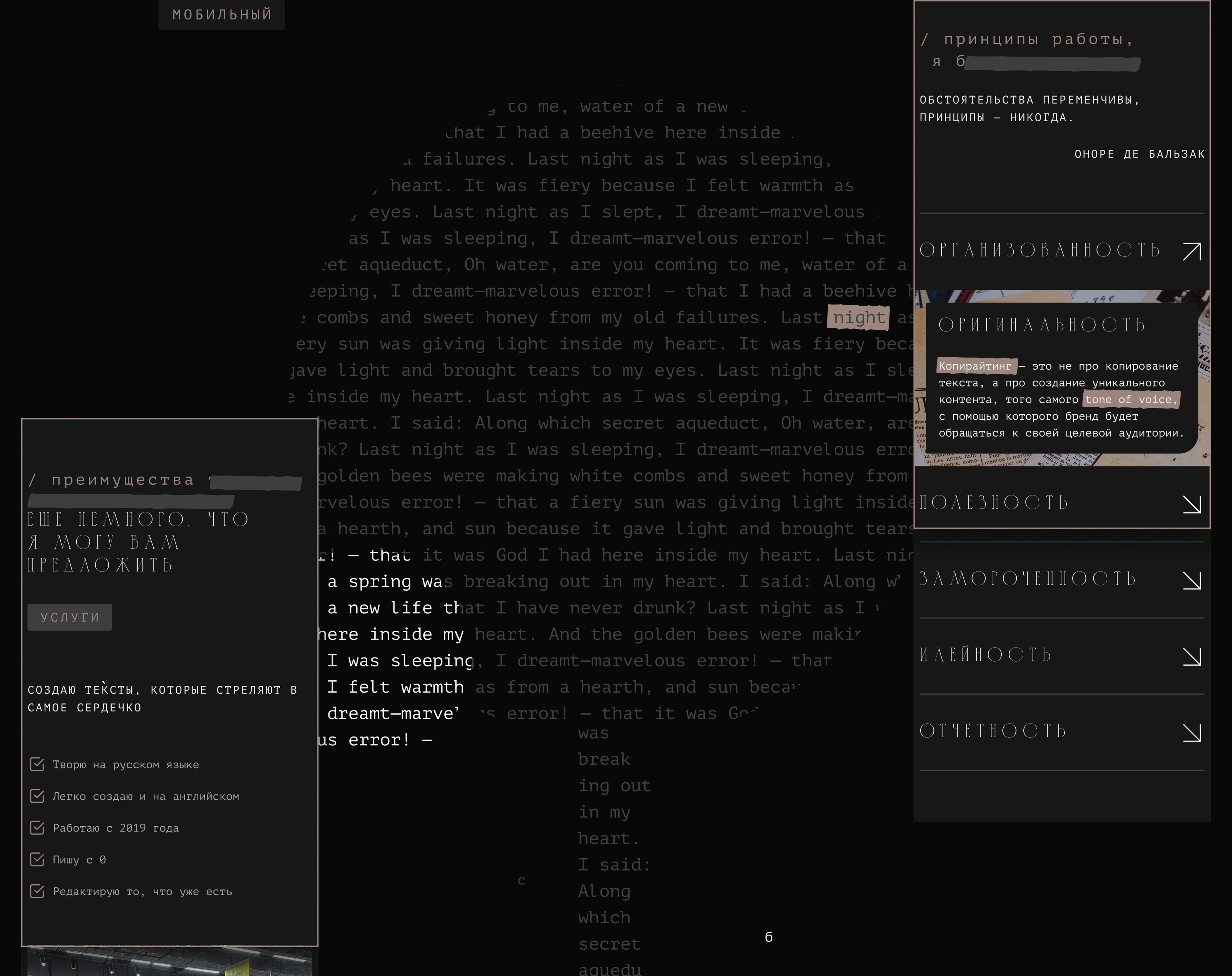This screenshot has height=976, width=1232.
Task: Click the МОБИЛЬНЫЙ tab label
Action: coord(222,15)
